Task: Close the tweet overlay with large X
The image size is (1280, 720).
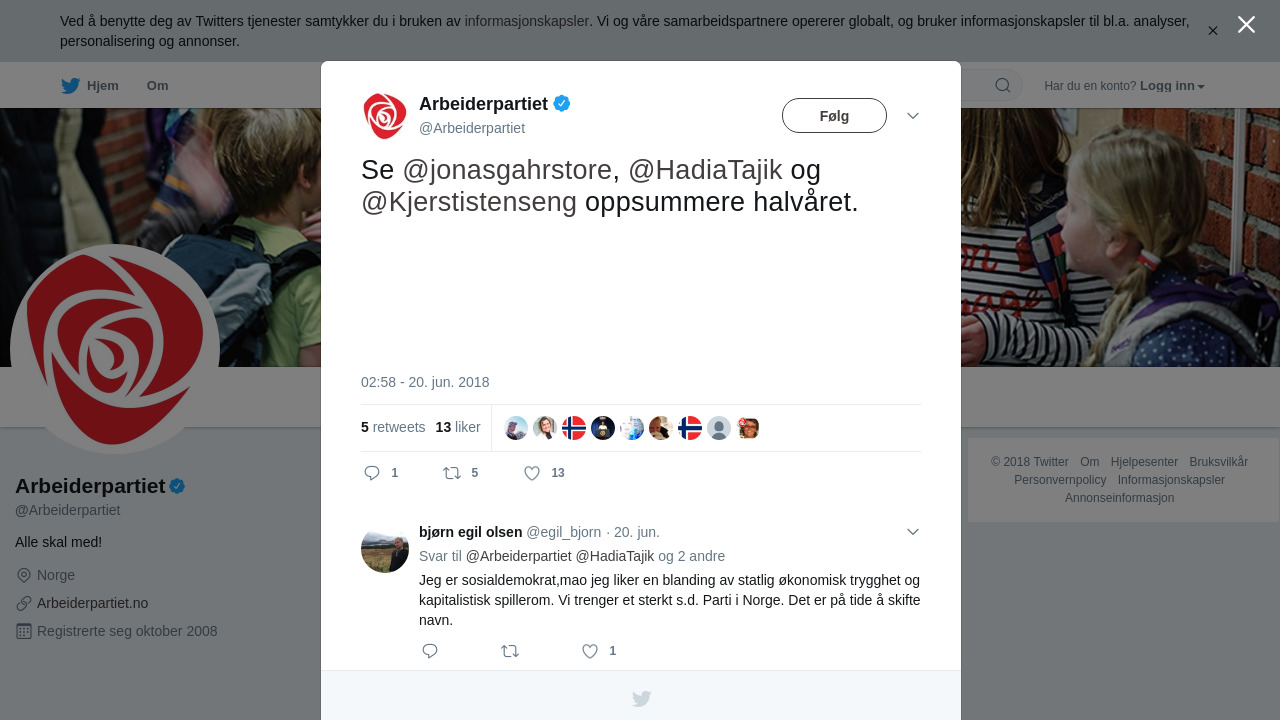Action: [x=1246, y=24]
